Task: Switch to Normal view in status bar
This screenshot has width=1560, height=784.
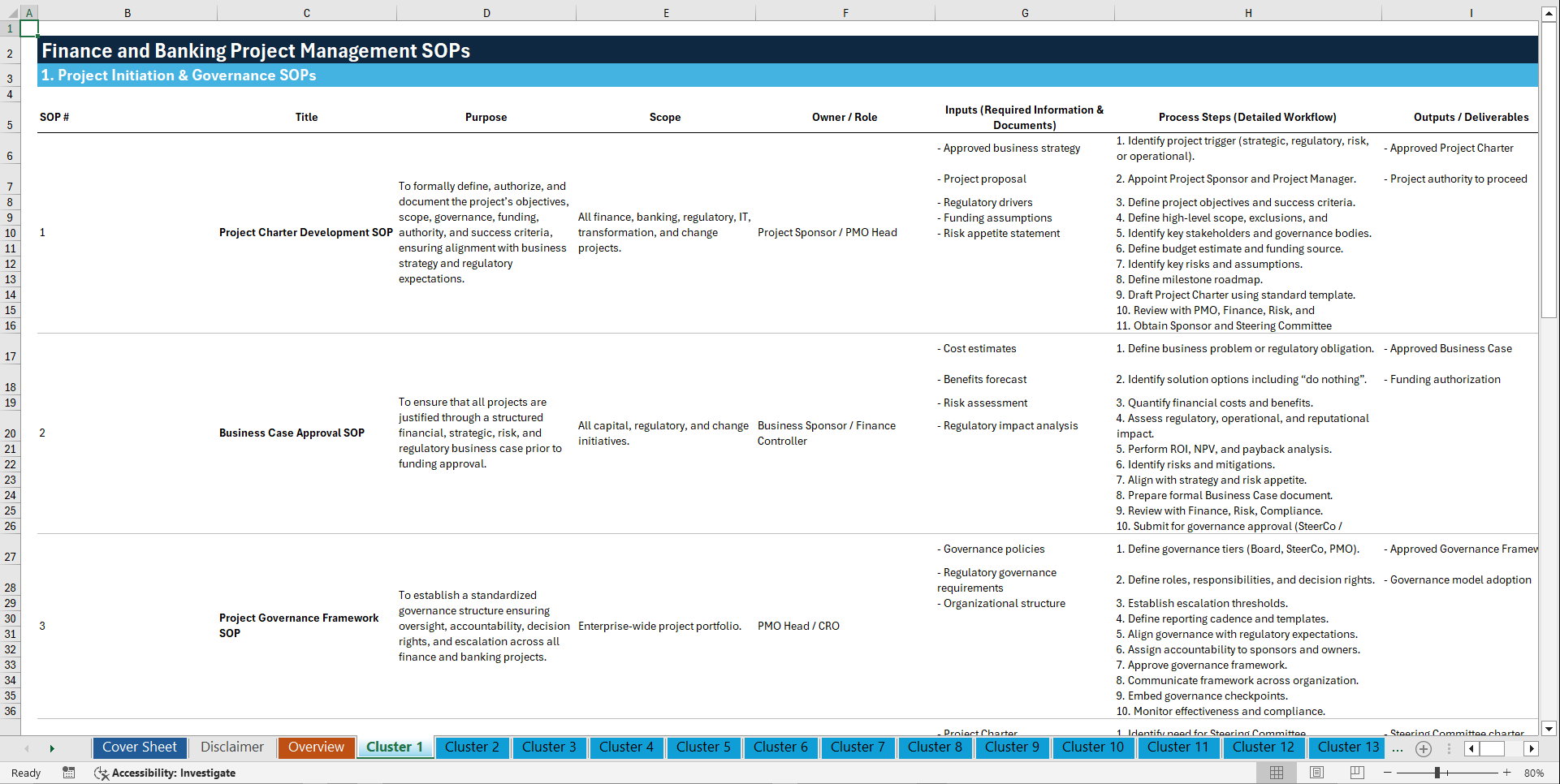Action: pos(1277,772)
